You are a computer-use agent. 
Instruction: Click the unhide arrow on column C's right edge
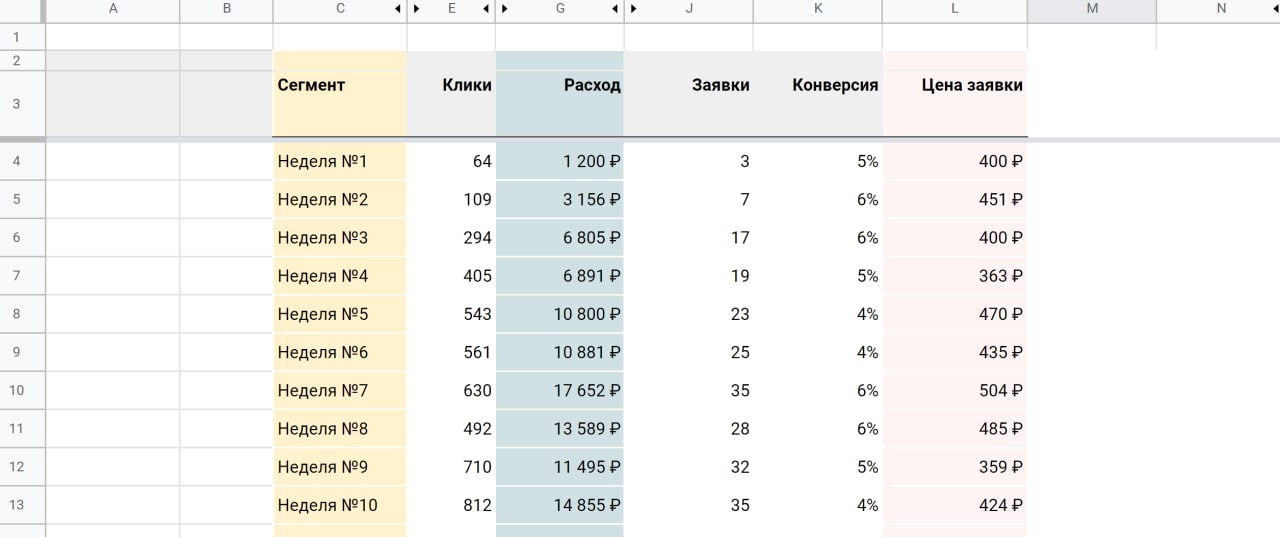coord(398,9)
